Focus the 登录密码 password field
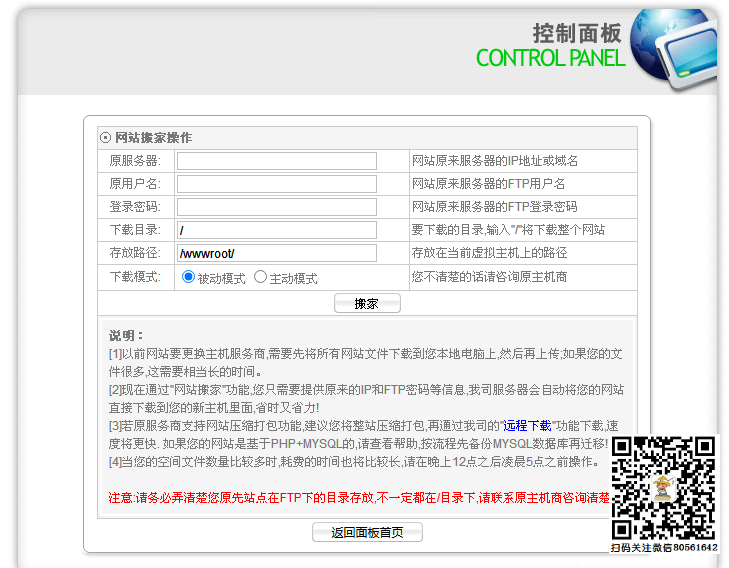 pos(277,207)
